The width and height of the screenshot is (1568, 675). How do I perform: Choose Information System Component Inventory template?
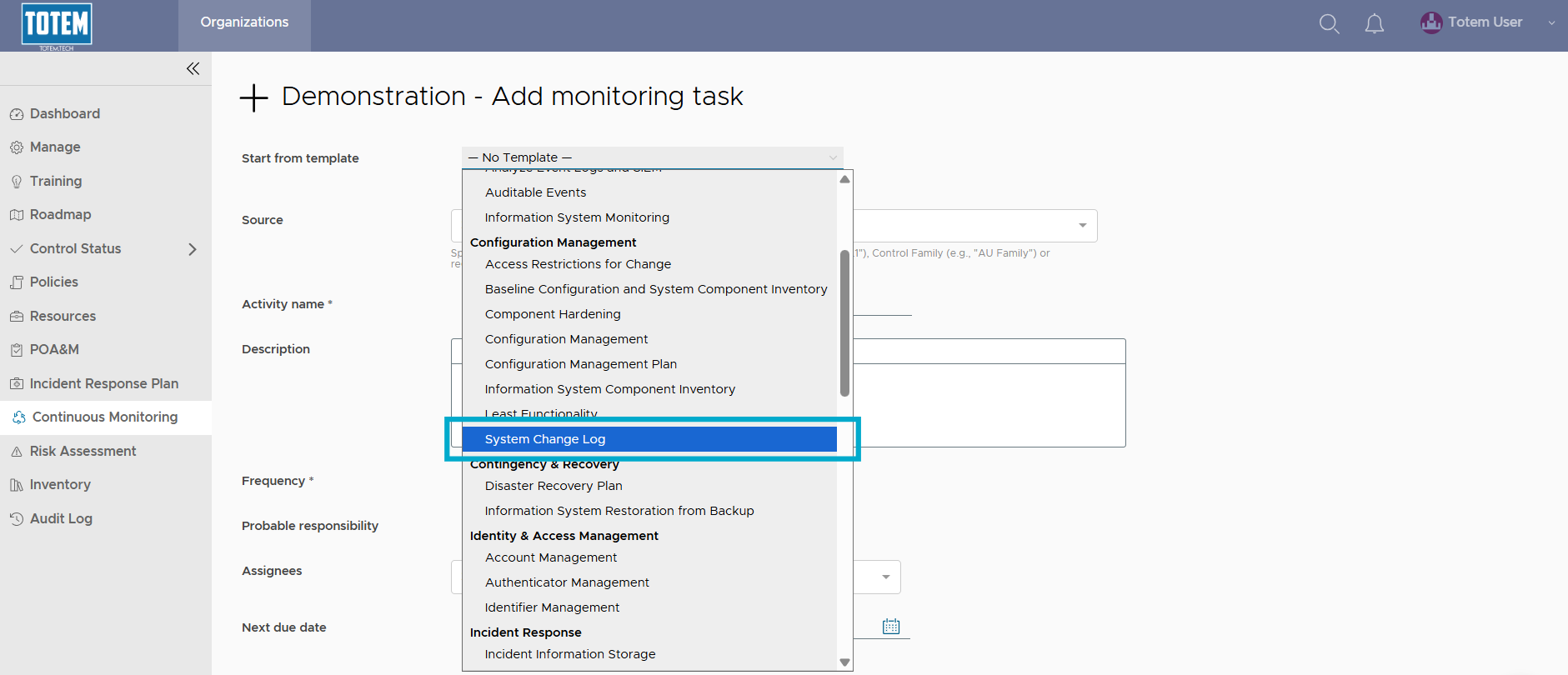(x=649, y=389)
